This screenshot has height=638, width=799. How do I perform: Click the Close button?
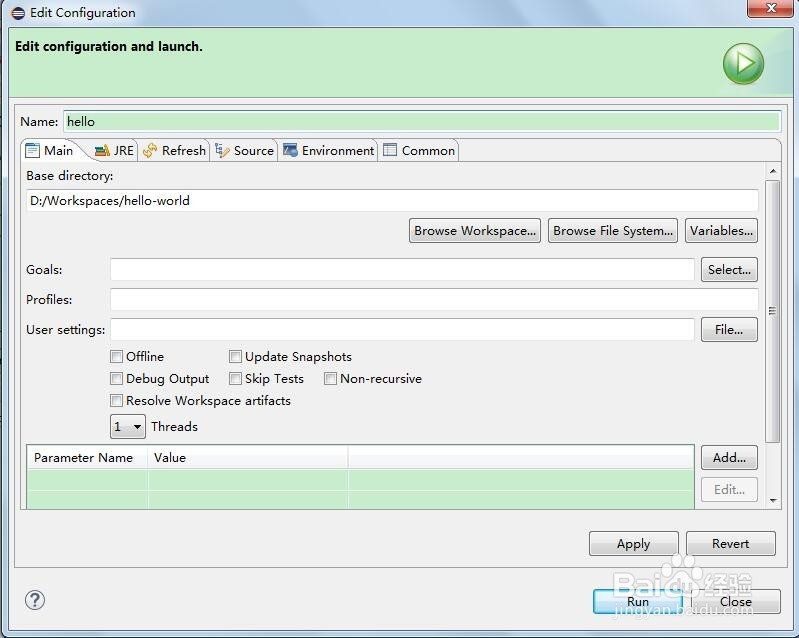click(735, 602)
